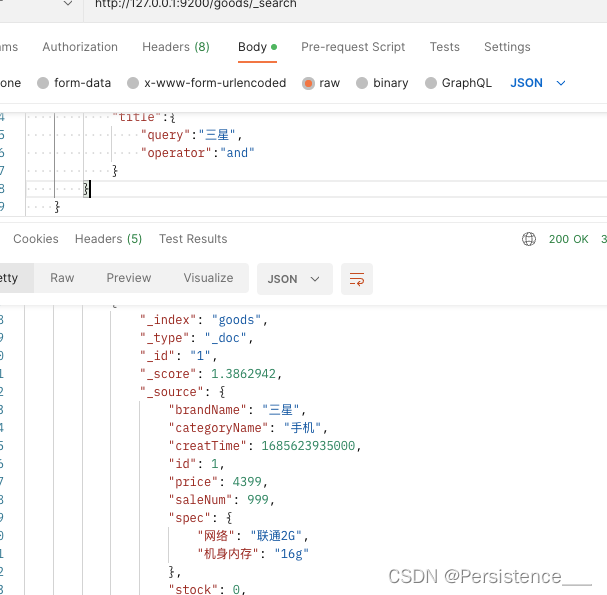Click the creatTime value 1685623935000
The width and height of the screenshot is (607, 595).
tap(308, 446)
